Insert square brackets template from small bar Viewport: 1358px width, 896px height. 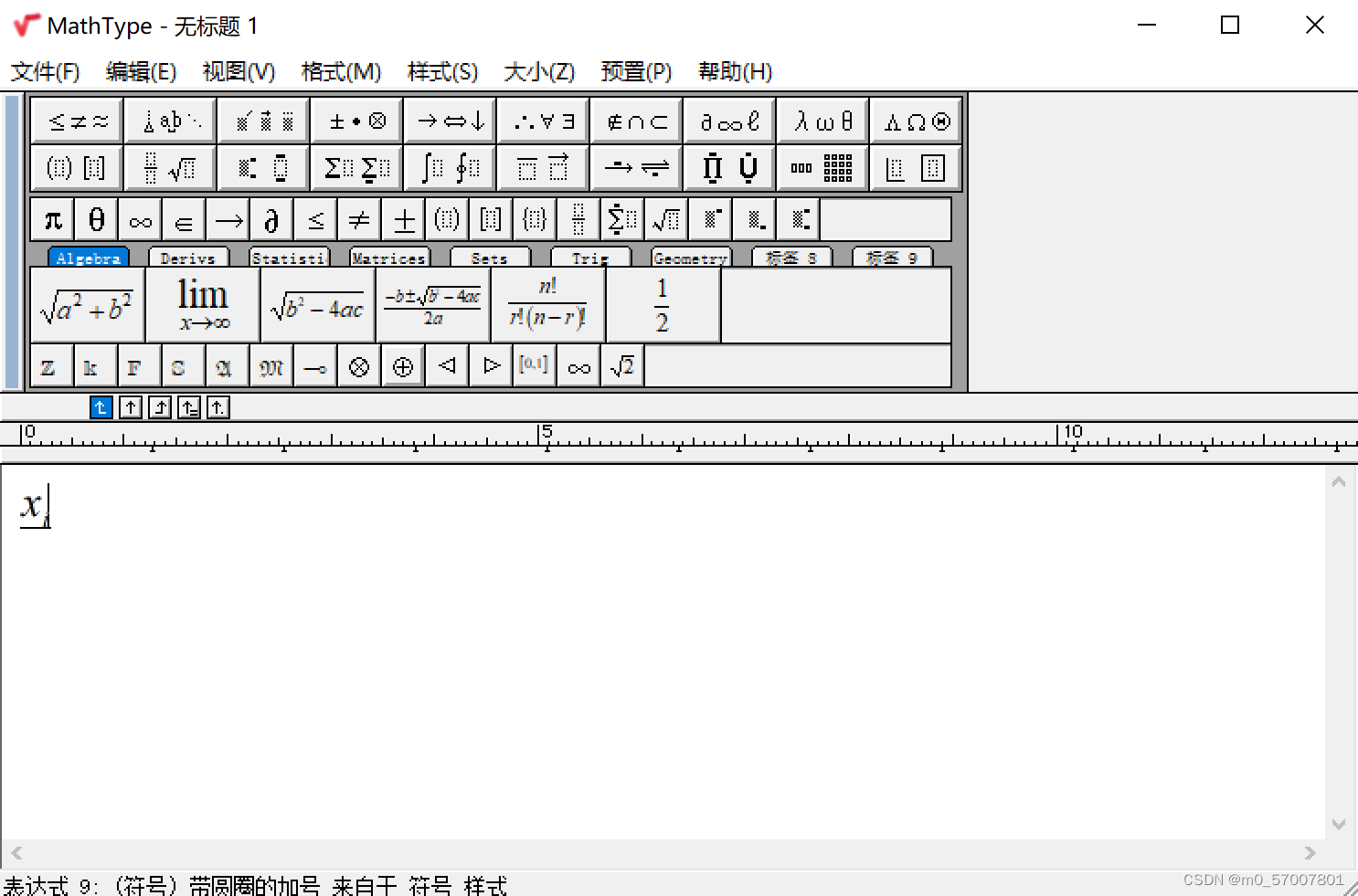[492, 219]
